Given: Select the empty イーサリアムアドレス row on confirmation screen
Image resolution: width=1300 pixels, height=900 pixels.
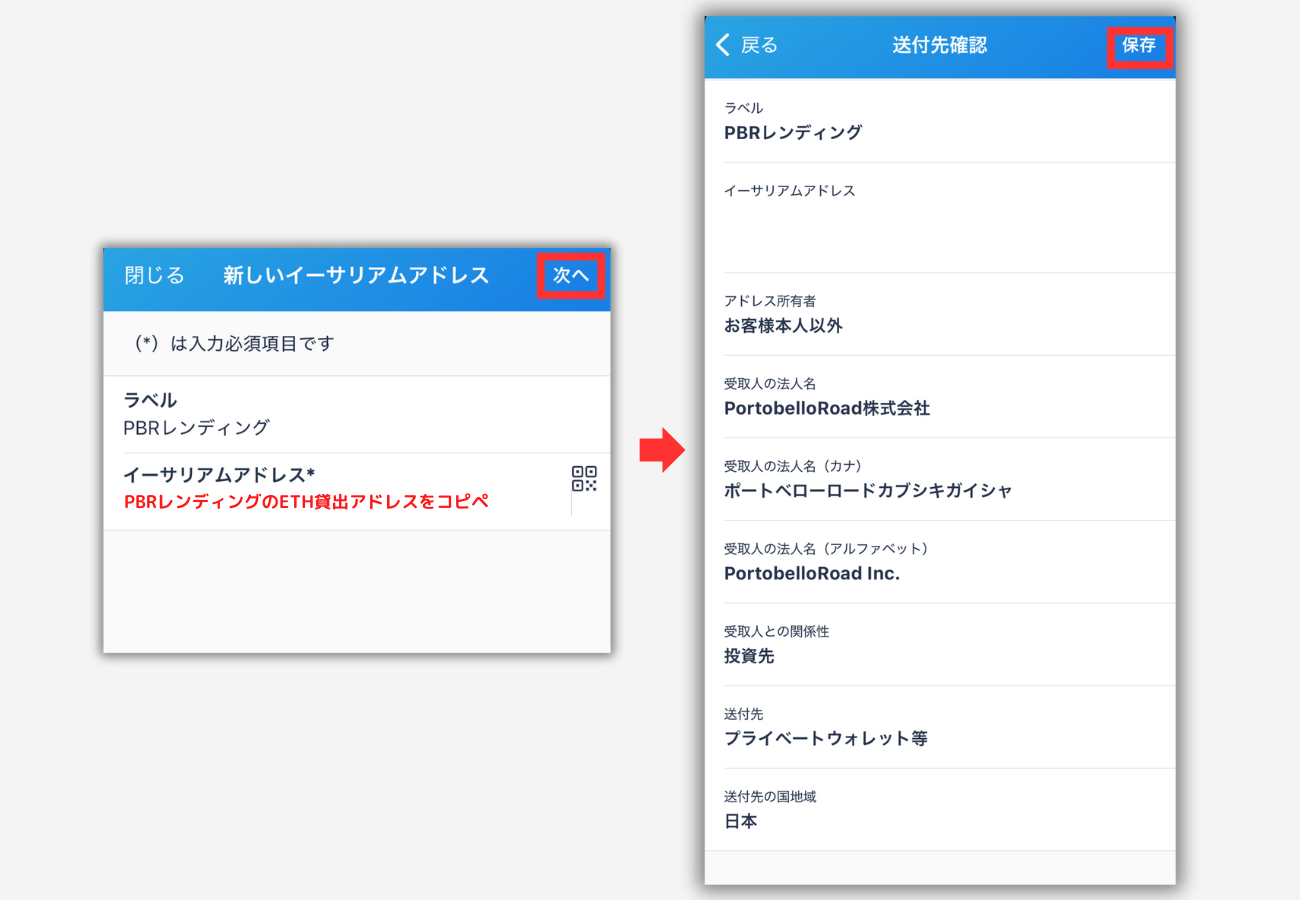Looking at the screenshot, I should pyautogui.click(x=940, y=217).
